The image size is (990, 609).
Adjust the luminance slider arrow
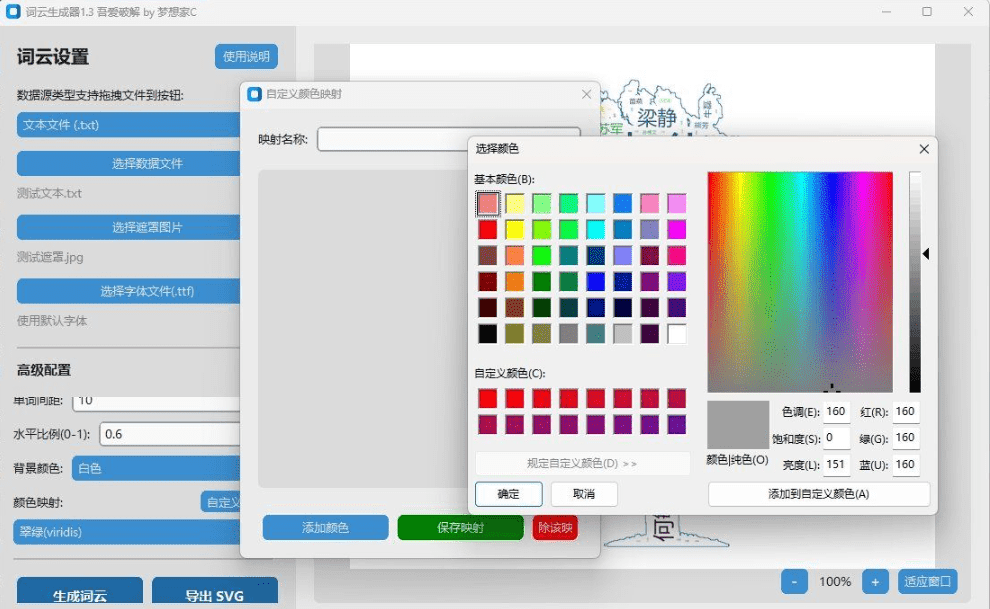(x=927, y=254)
